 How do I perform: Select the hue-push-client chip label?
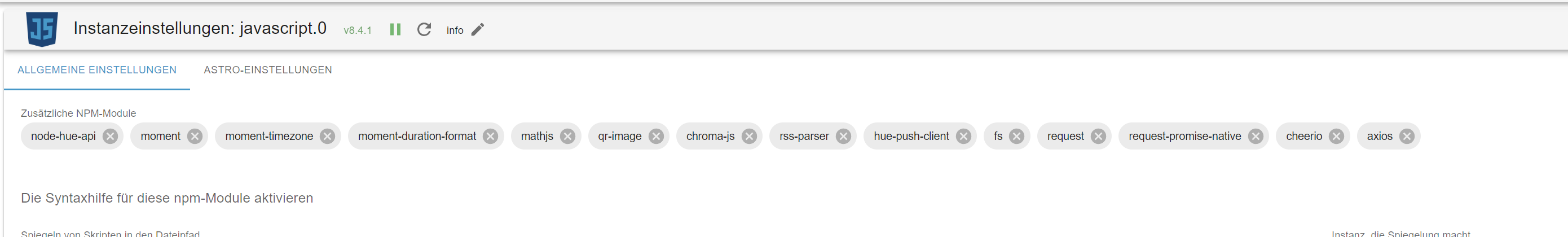[x=911, y=136]
